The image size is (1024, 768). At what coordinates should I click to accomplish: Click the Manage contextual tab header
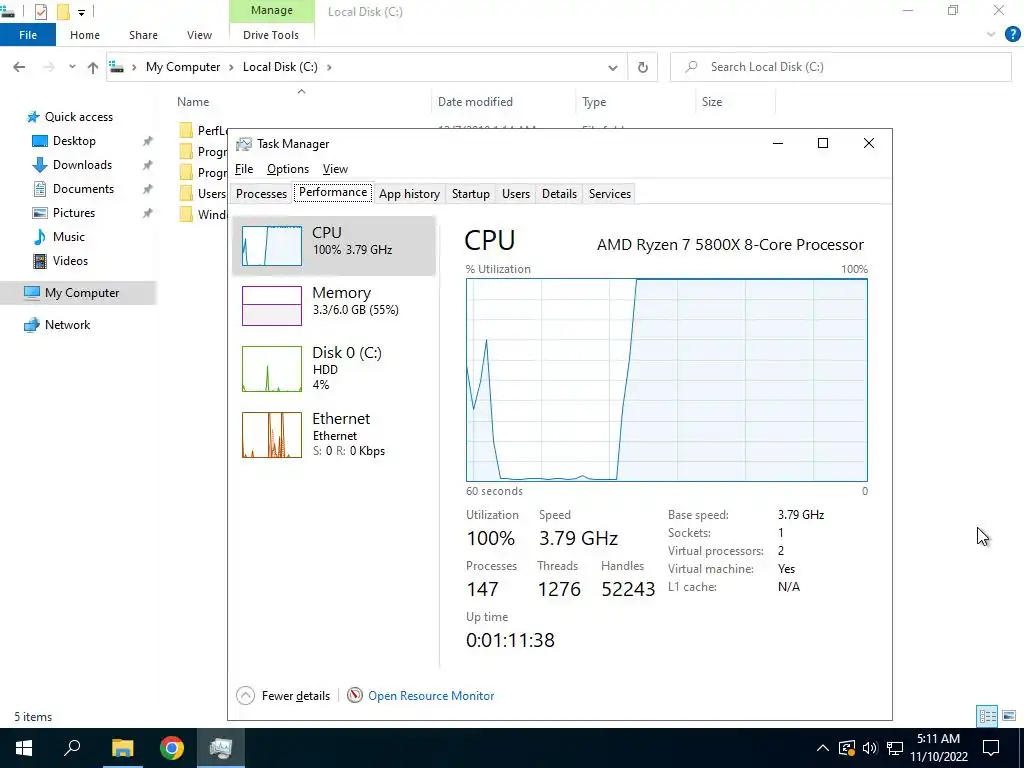pos(272,11)
